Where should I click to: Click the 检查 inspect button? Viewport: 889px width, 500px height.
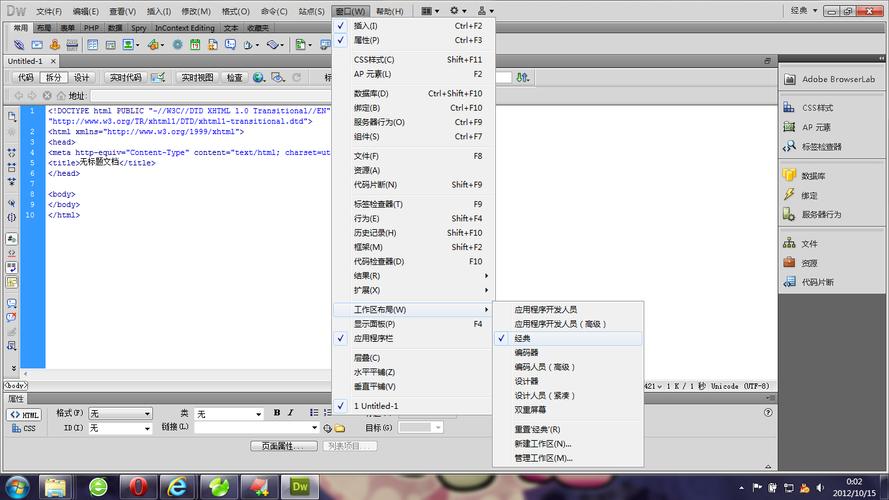point(234,78)
